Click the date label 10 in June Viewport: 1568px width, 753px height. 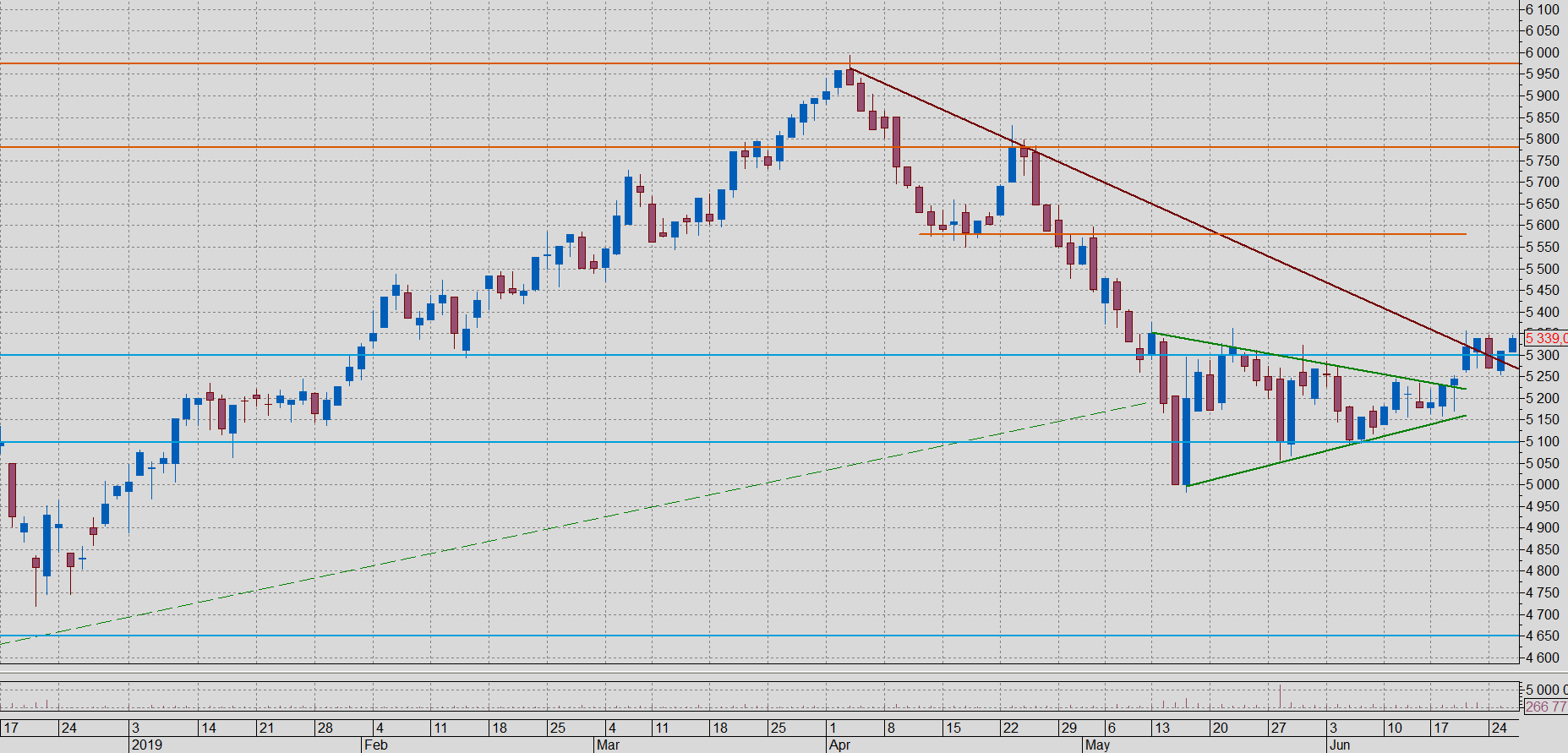click(1394, 728)
